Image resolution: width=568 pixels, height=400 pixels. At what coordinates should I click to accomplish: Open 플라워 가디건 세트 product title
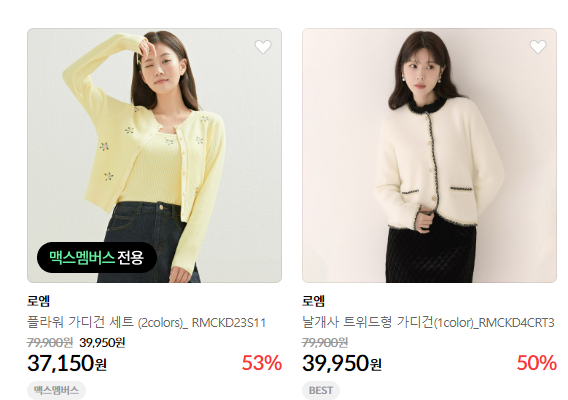click(146, 322)
